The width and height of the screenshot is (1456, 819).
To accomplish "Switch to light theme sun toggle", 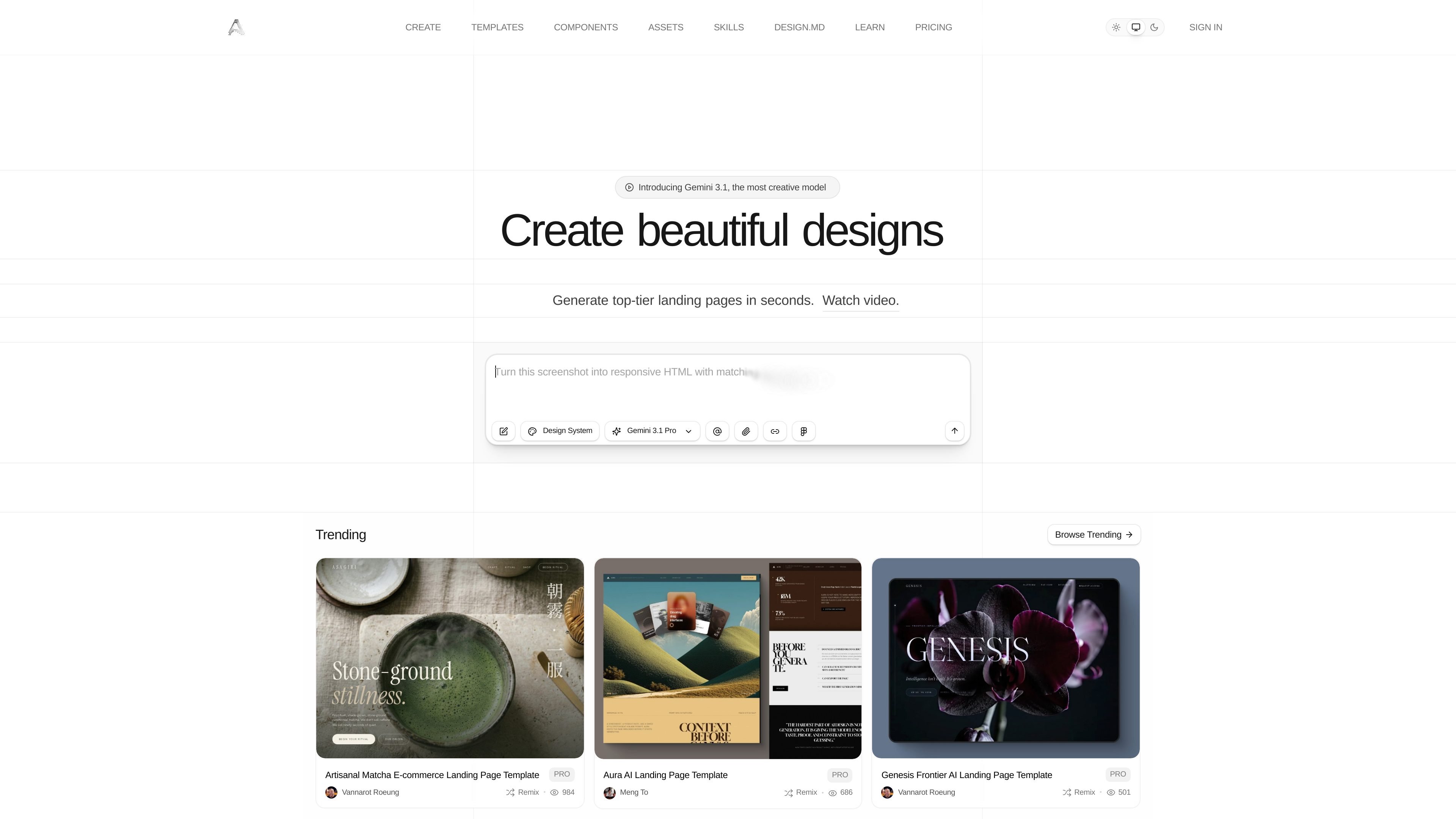I will [x=1116, y=27].
